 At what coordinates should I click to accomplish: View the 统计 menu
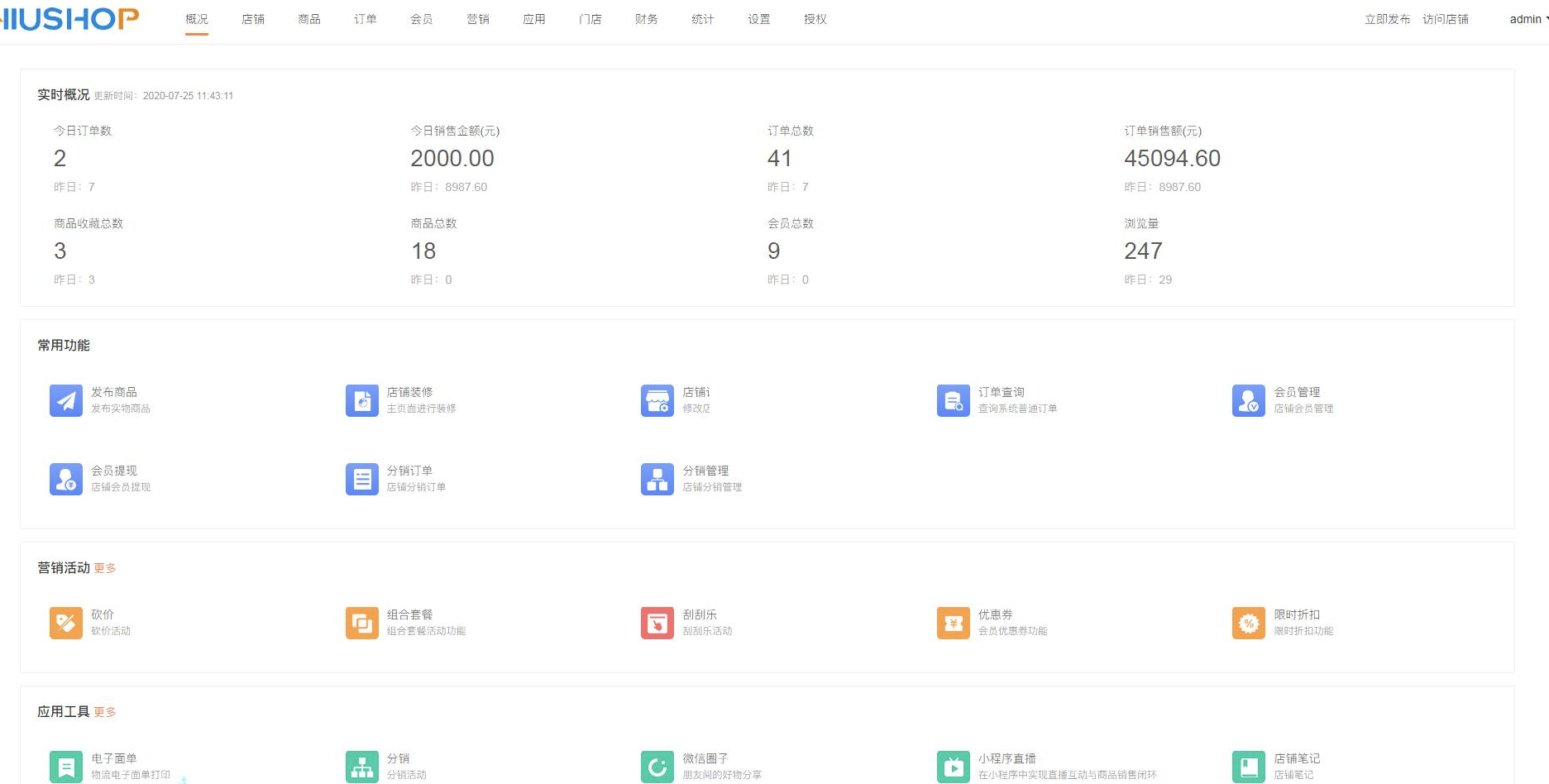(x=703, y=19)
